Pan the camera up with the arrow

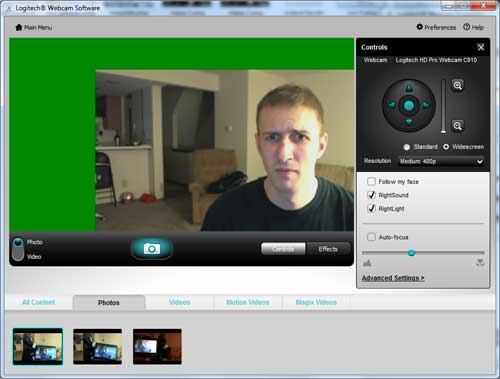click(x=409, y=89)
